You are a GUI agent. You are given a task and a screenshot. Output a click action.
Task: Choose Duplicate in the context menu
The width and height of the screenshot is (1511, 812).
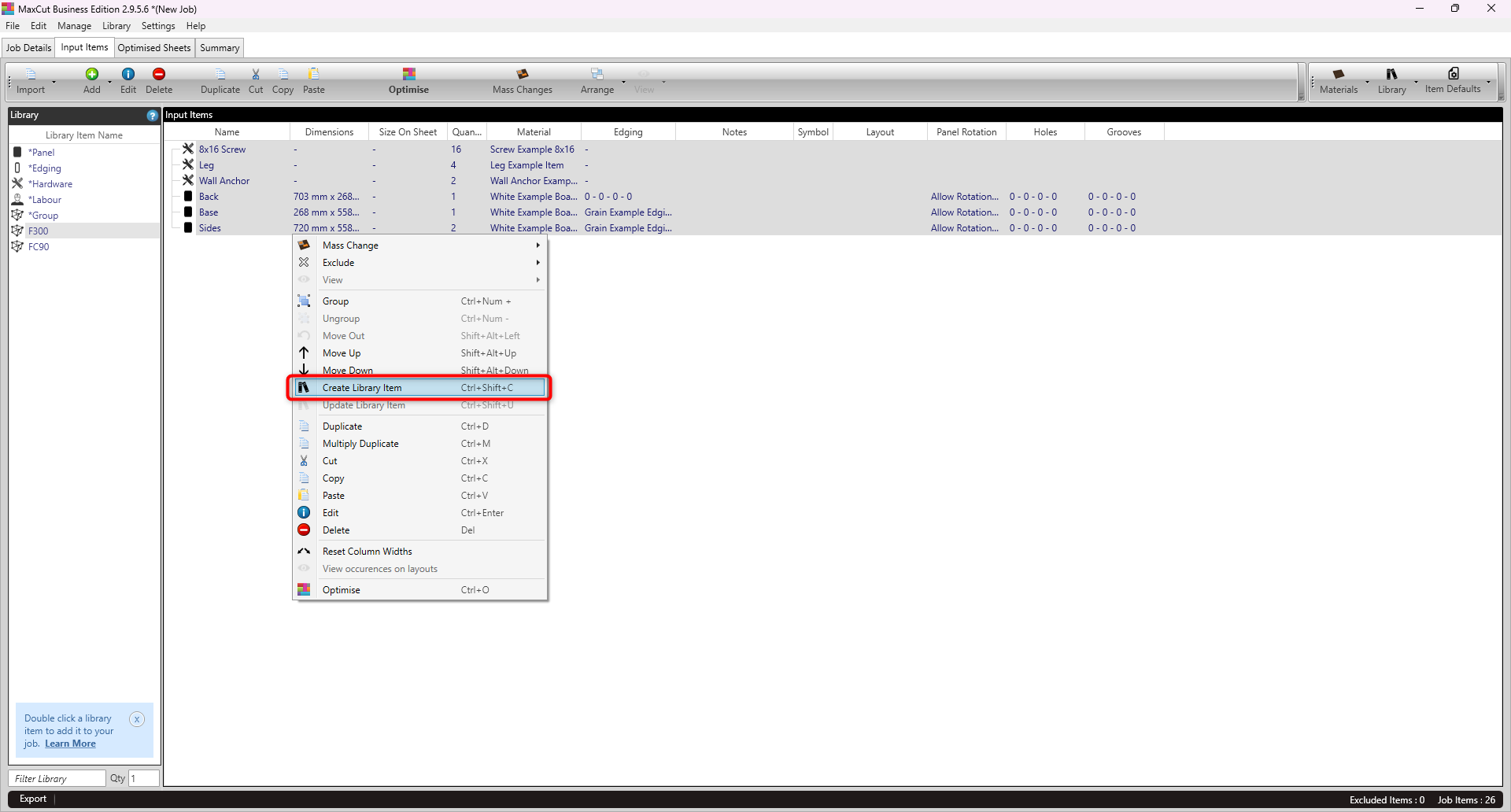tap(420, 426)
